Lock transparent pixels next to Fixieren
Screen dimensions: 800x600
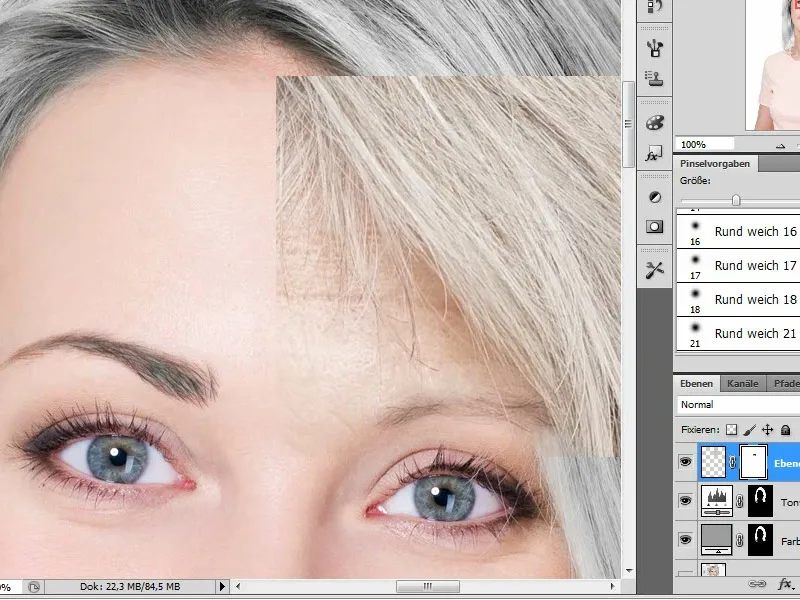pos(731,430)
